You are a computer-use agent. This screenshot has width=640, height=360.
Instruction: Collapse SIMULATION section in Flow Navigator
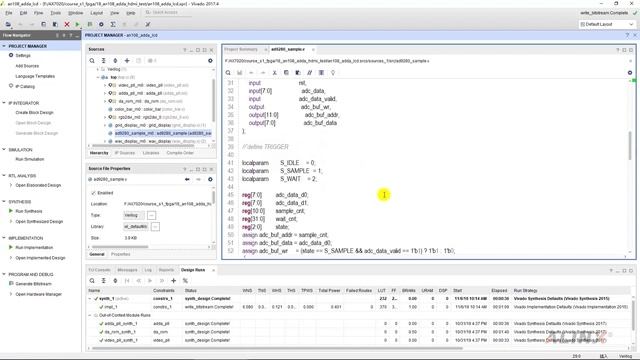click(4, 150)
